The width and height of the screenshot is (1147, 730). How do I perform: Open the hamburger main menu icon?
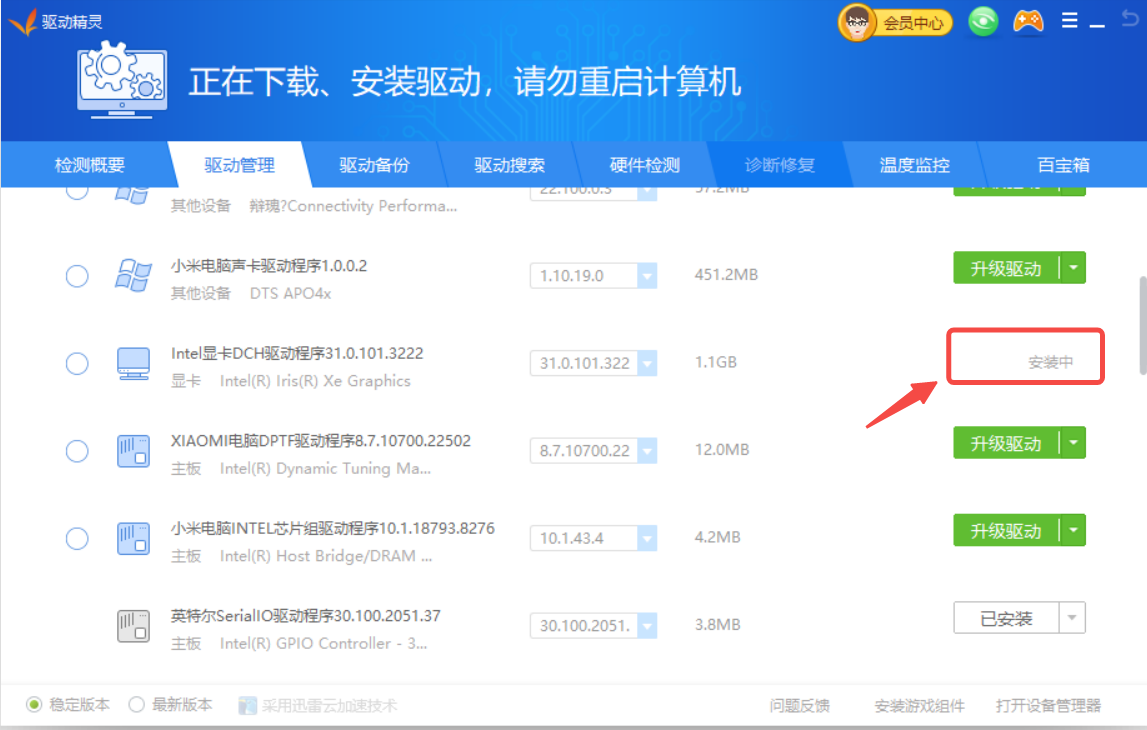point(1070,21)
